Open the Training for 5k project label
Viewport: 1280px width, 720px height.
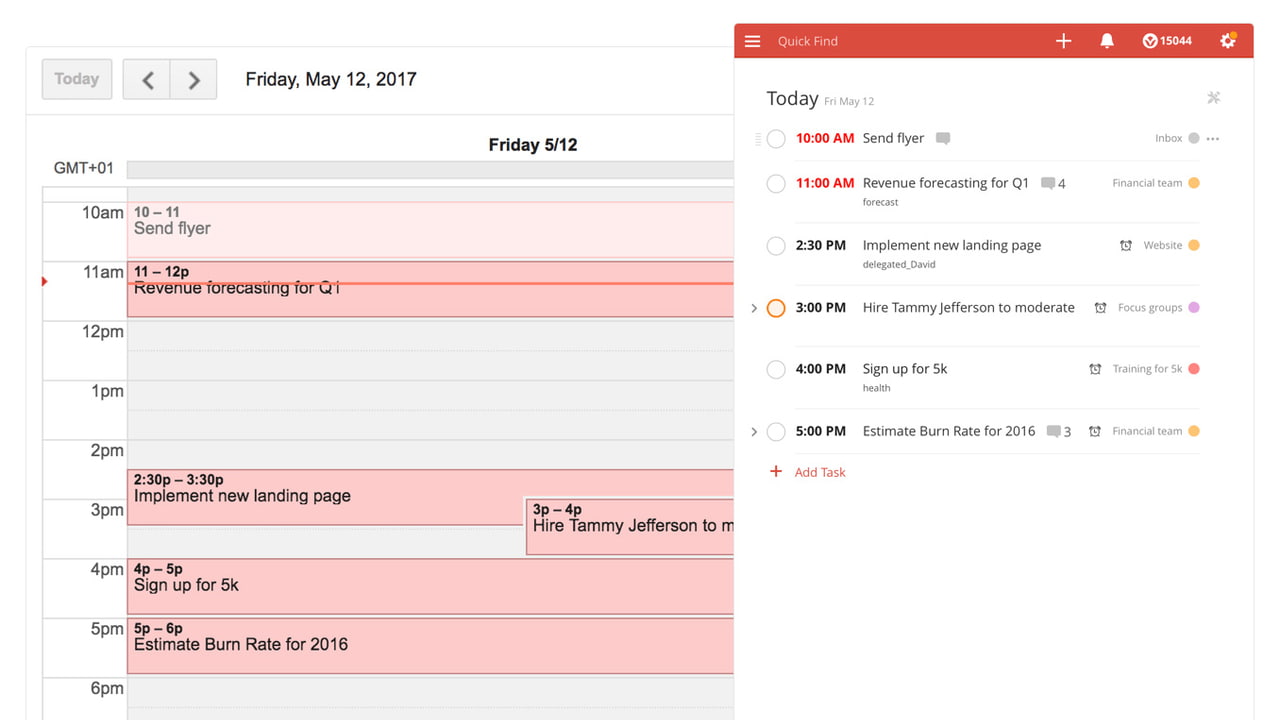coord(1147,370)
